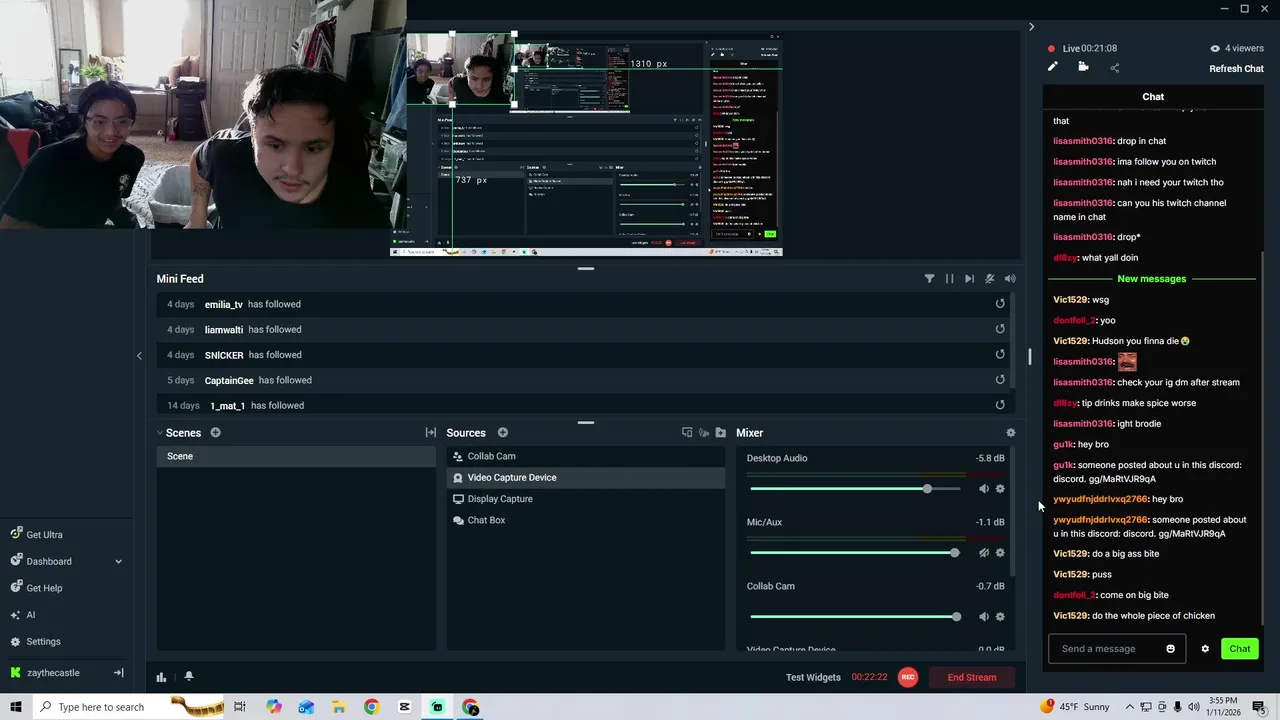The height and width of the screenshot is (720, 1280).
Task: Click End Stream button
Action: click(972, 677)
